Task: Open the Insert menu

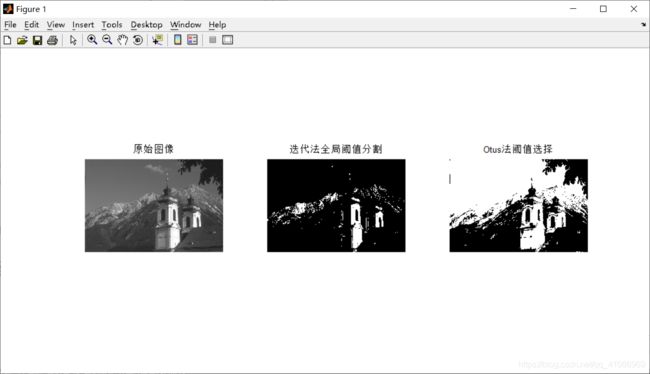Action: point(83,25)
